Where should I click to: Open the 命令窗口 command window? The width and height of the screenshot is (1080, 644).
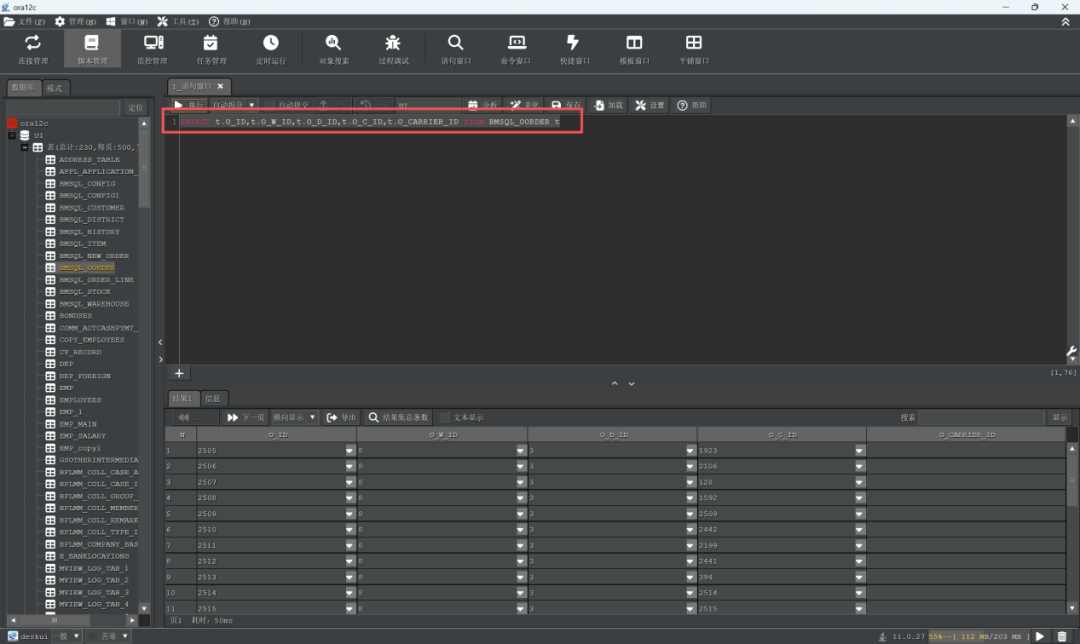pos(516,49)
